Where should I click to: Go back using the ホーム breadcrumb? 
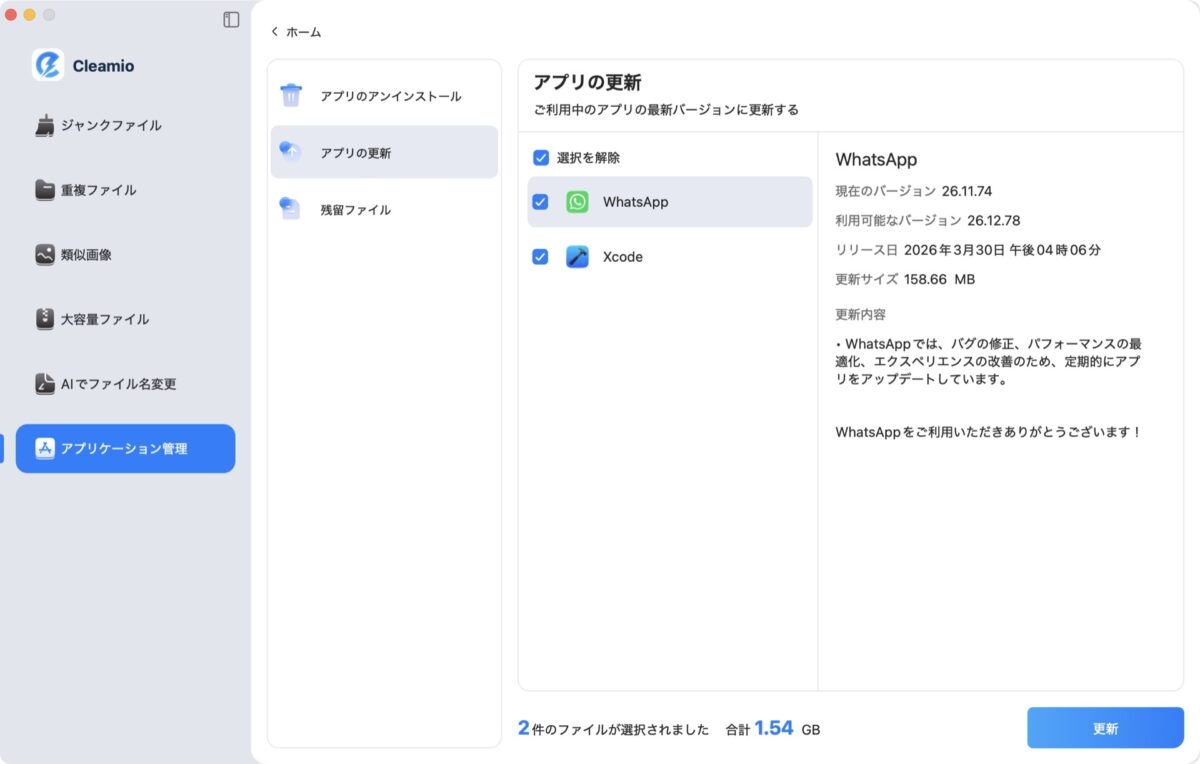tap(296, 31)
